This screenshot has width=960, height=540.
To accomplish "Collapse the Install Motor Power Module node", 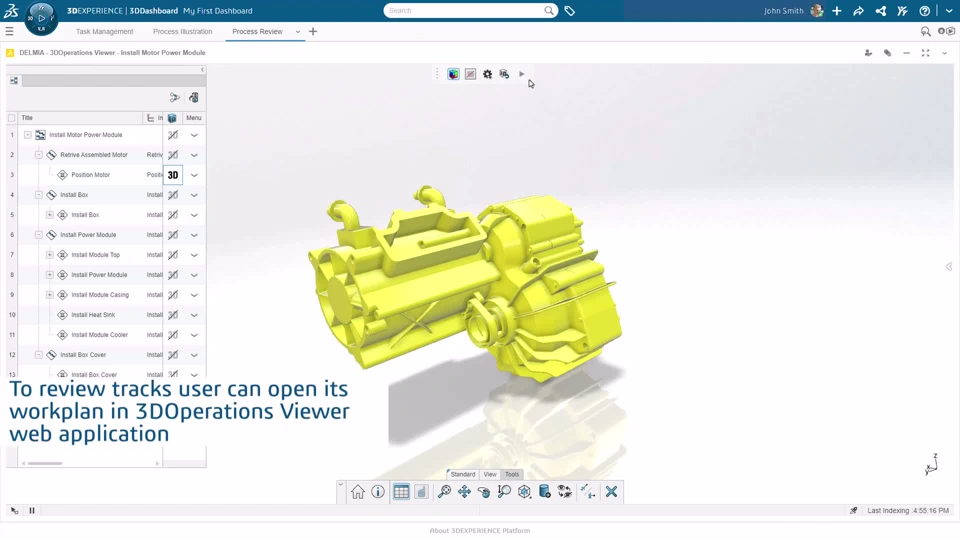I will [x=28, y=135].
